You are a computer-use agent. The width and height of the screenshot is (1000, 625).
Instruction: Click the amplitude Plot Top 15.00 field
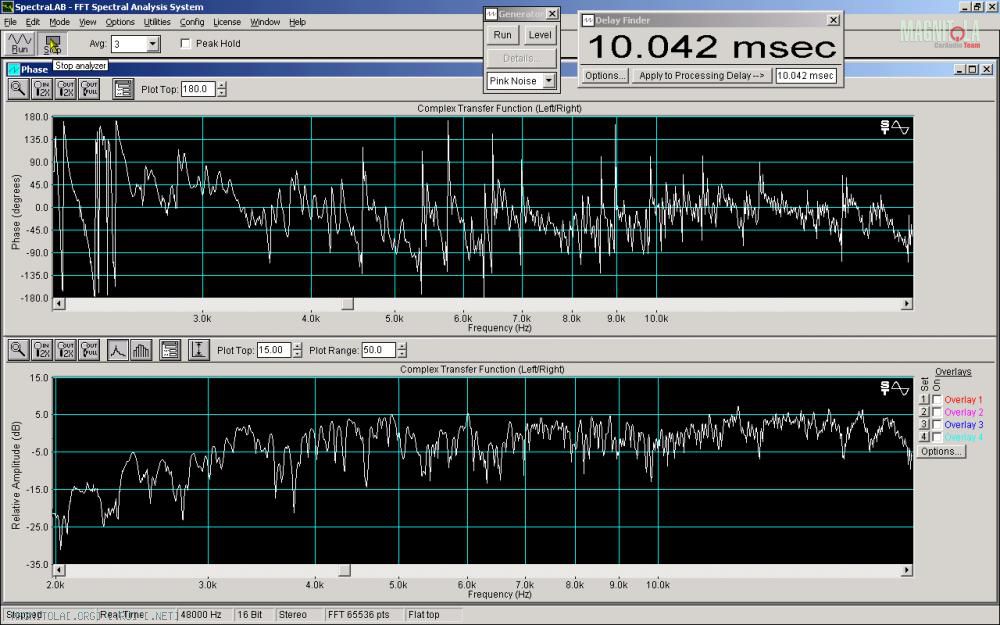point(274,350)
